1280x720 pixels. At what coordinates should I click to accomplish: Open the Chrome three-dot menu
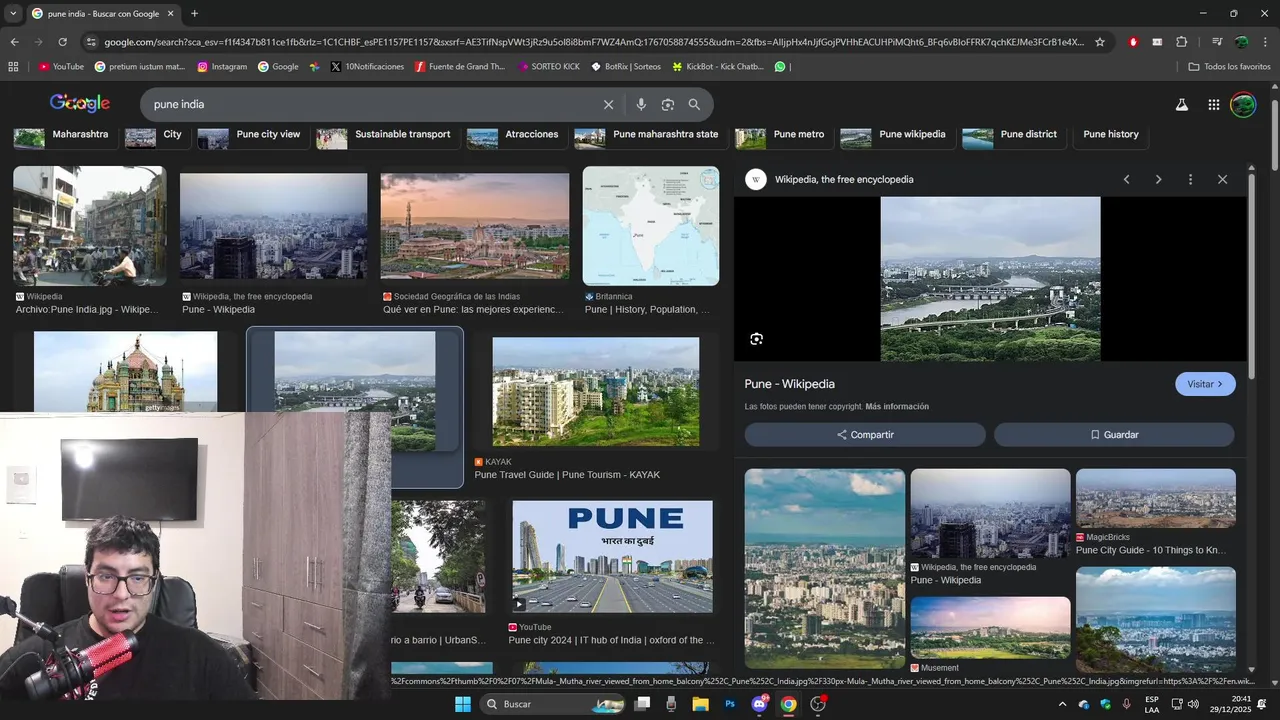coord(1265,42)
